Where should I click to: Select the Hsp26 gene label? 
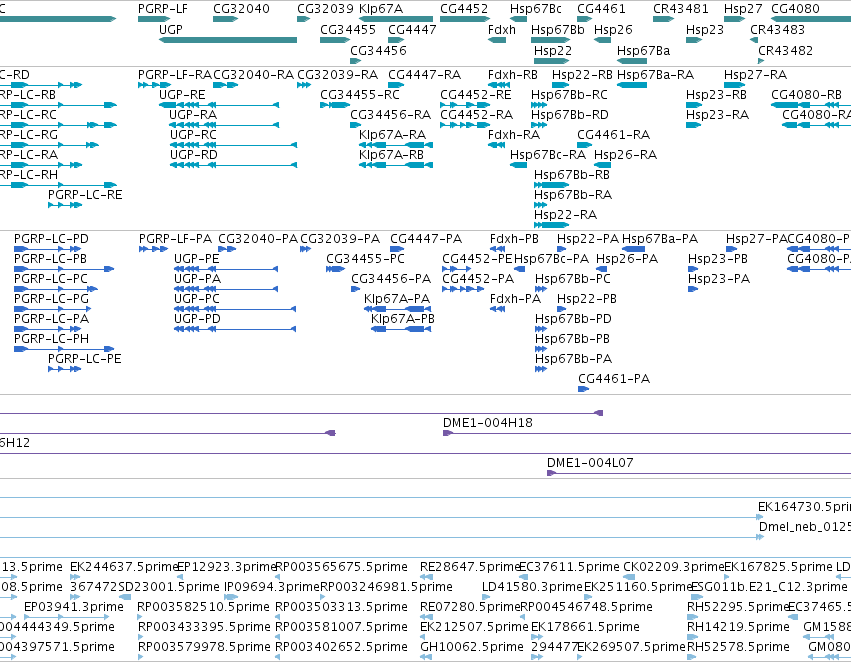613,29
